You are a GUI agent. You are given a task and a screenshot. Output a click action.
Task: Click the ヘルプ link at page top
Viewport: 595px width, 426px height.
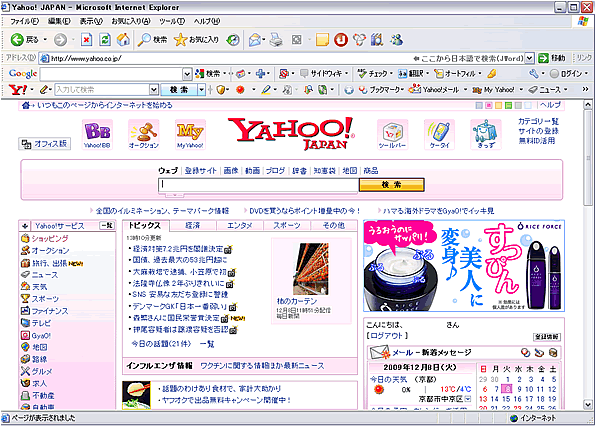(550, 105)
